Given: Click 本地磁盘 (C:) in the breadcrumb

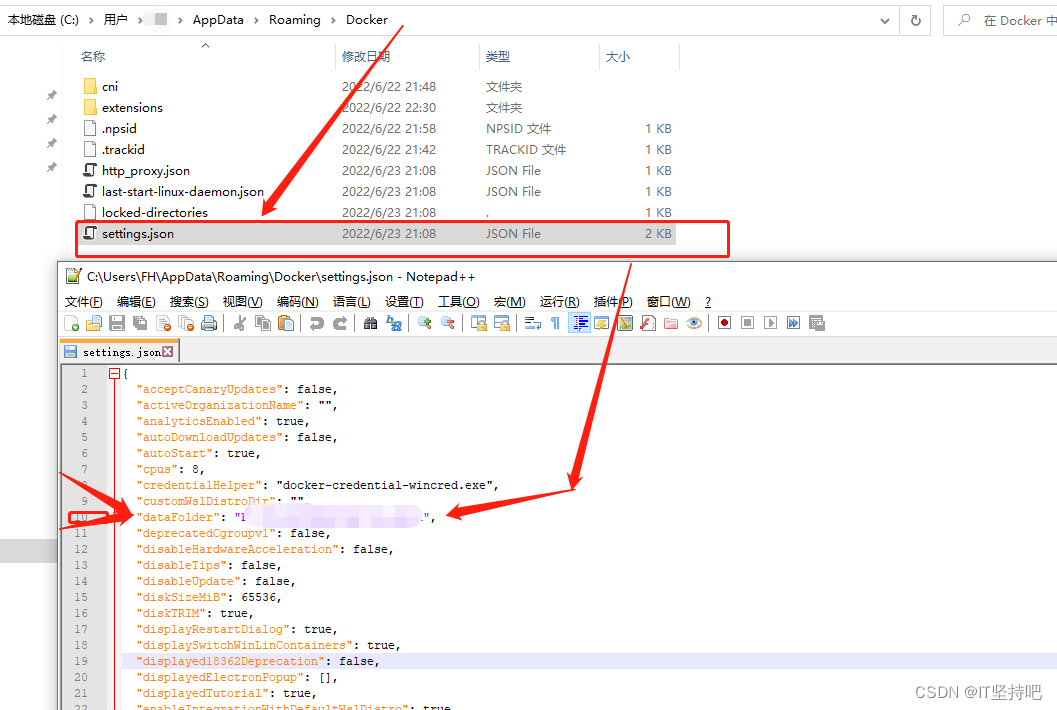Looking at the screenshot, I should point(43,20).
